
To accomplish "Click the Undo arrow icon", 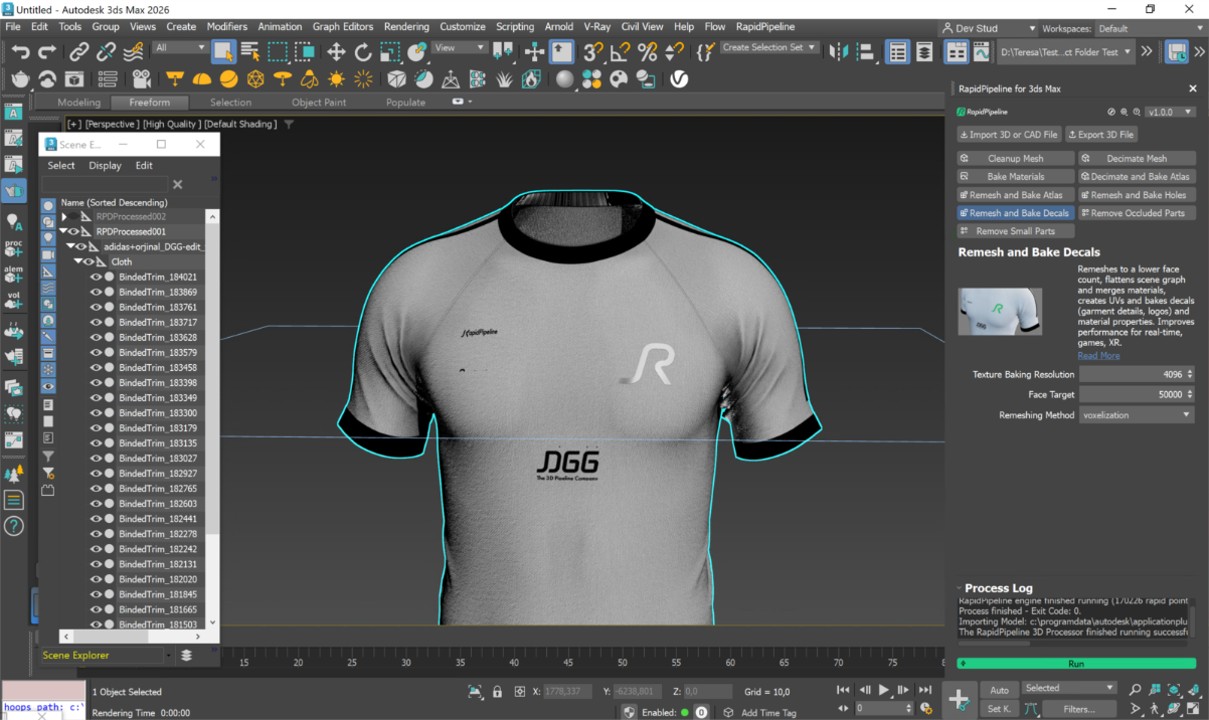I will coord(20,52).
